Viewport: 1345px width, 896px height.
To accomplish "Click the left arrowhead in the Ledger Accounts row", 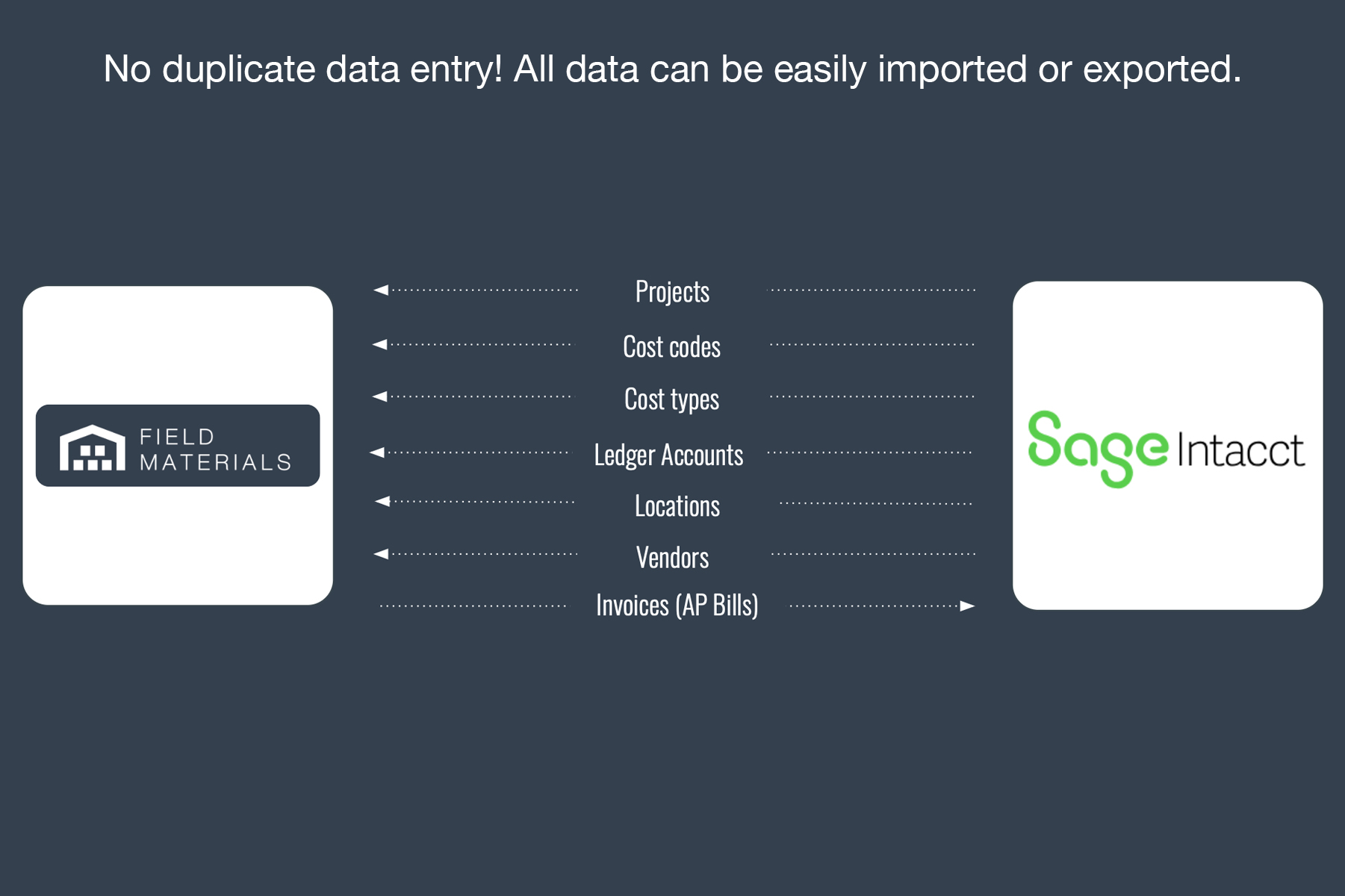I will coord(377,452).
